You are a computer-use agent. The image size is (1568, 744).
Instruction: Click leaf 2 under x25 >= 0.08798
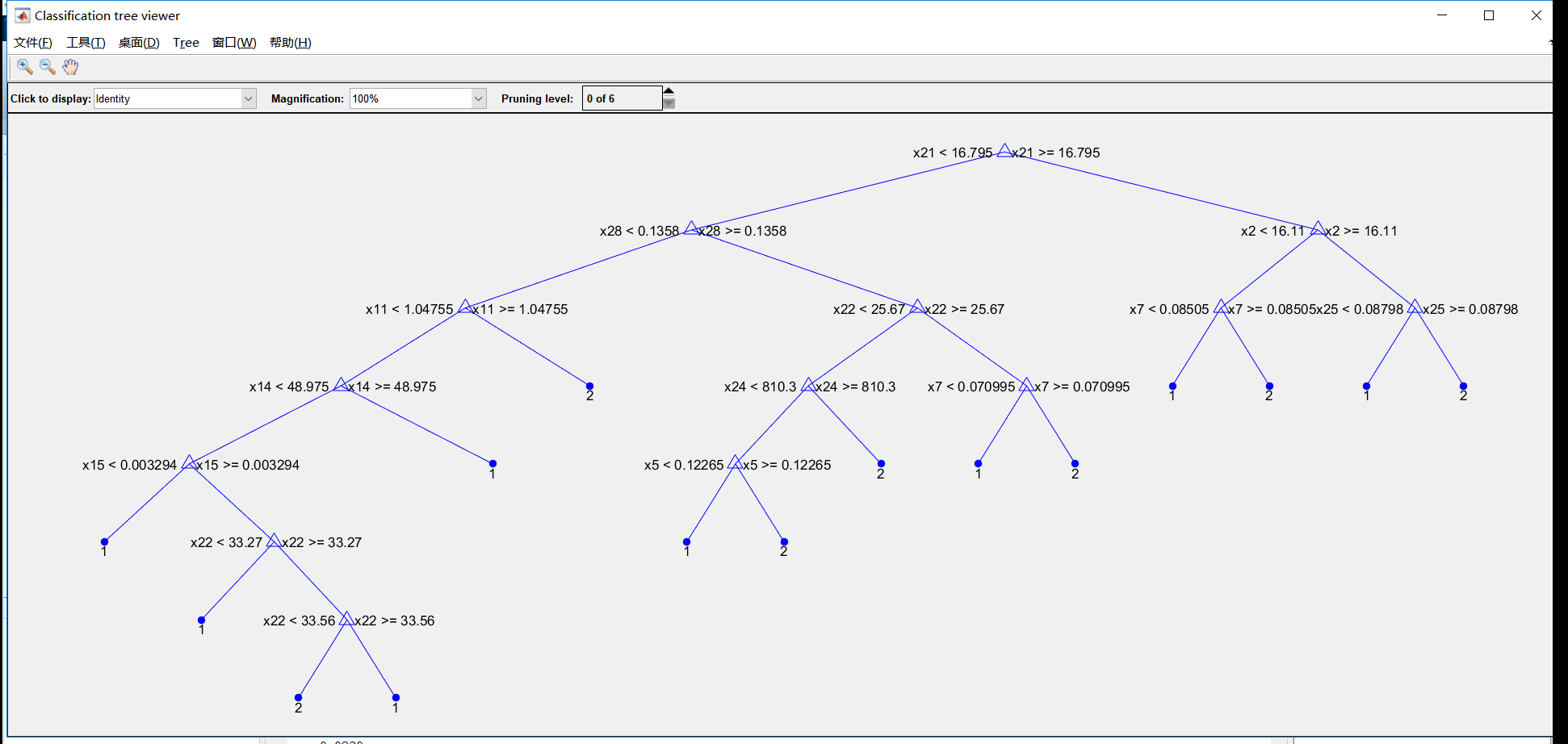1463,387
